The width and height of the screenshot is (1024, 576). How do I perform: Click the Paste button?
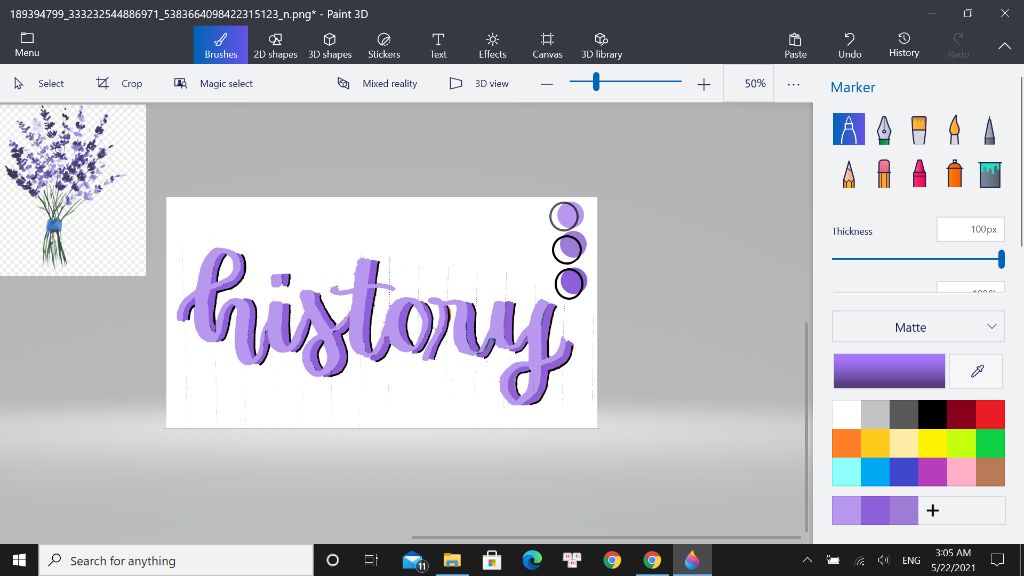pyautogui.click(x=795, y=45)
